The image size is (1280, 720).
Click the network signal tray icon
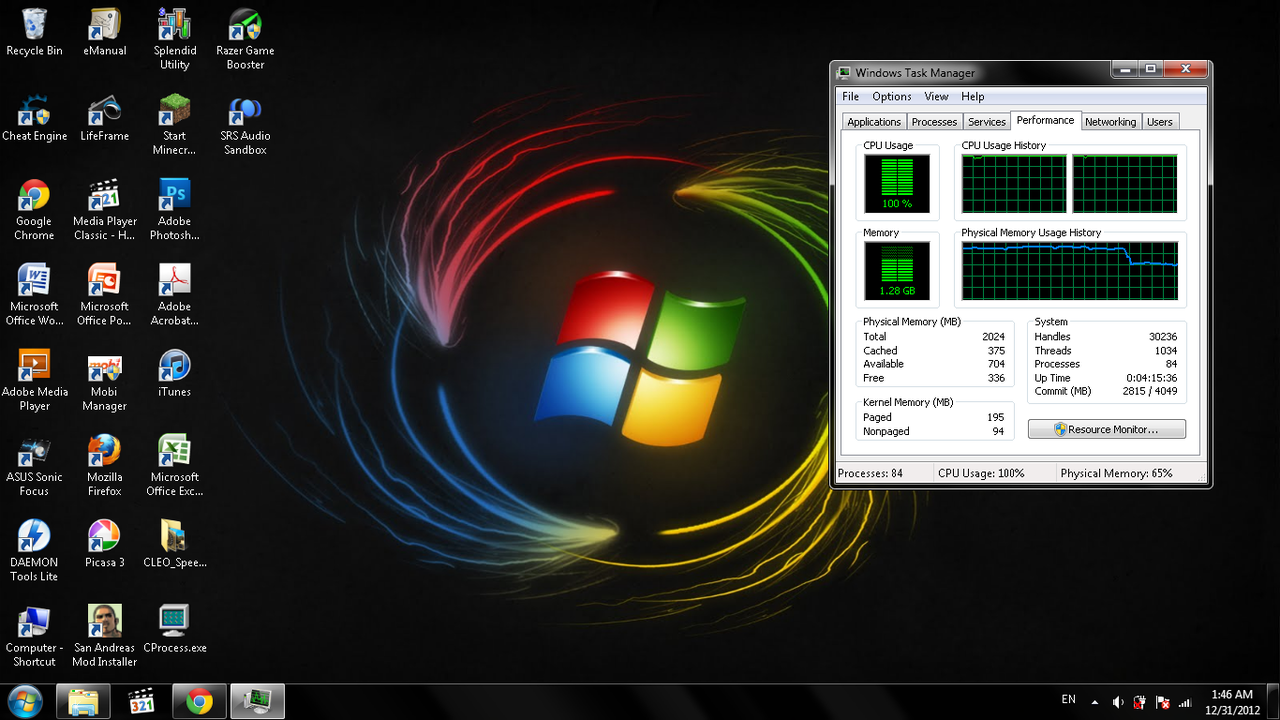click(1185, 702)
